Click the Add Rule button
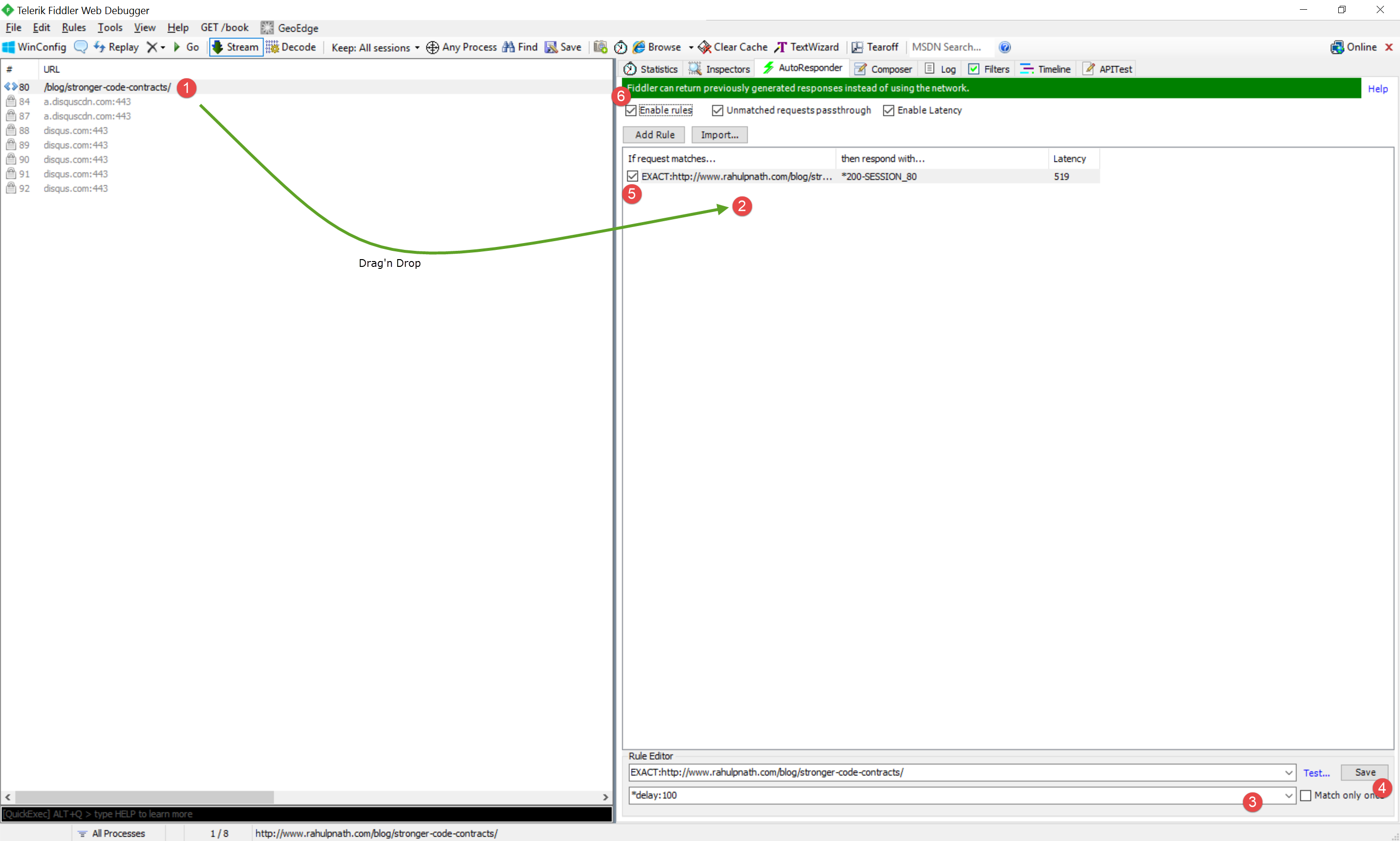The width and height of the screenshot is (1400, 841). click(654, 135)
